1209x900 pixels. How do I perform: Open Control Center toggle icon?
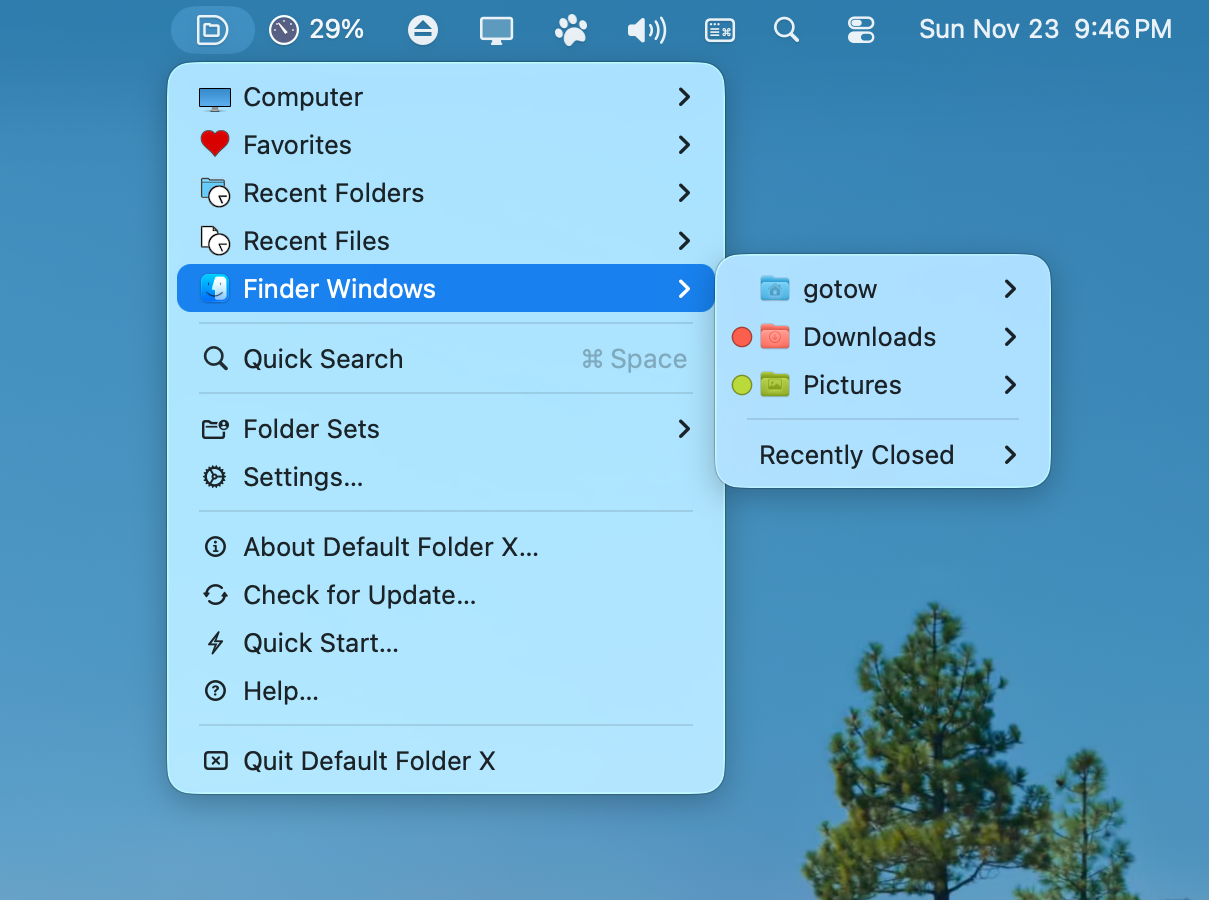861,30
